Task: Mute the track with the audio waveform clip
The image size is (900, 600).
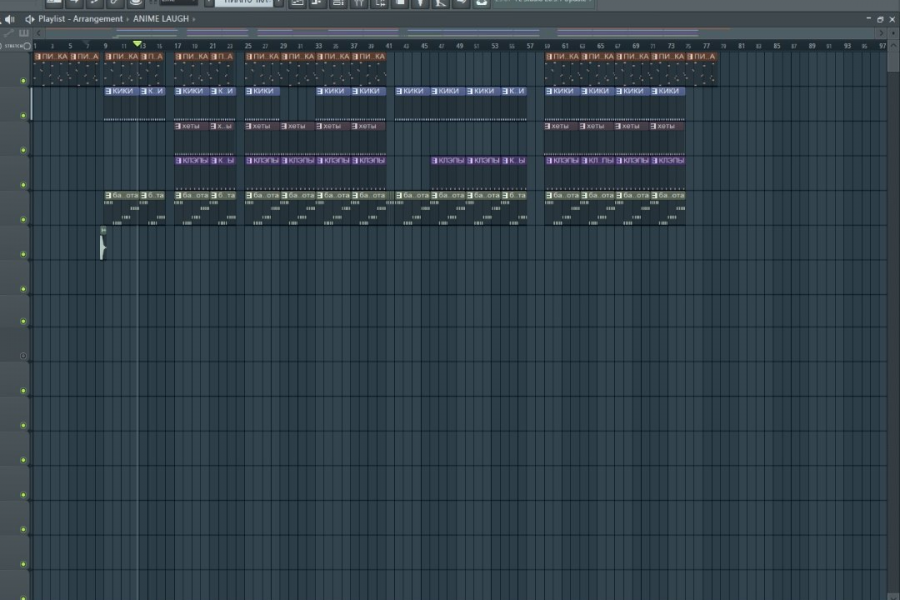Action: coord(24,254)
